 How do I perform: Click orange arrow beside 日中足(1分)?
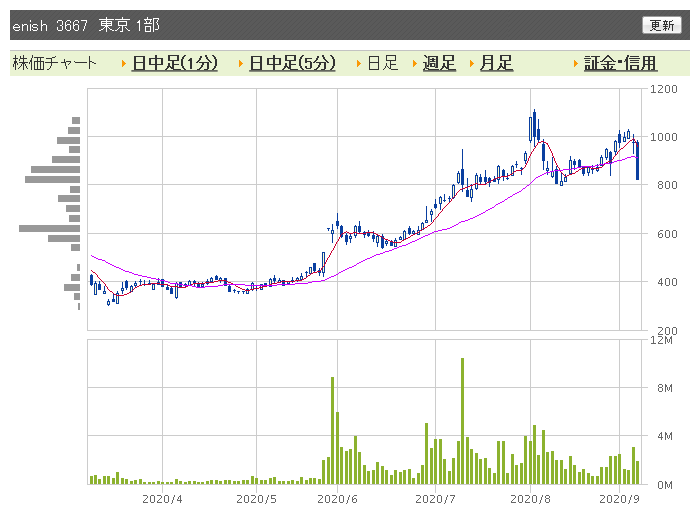[x=124, y=64]
